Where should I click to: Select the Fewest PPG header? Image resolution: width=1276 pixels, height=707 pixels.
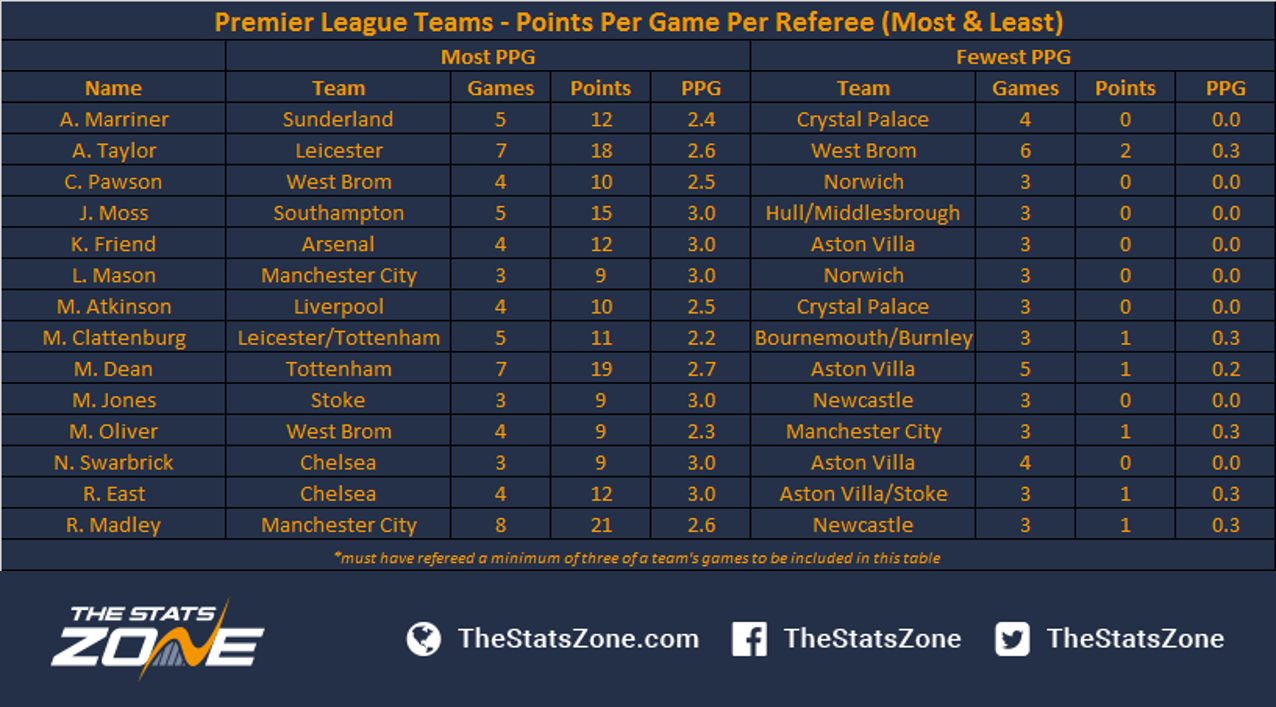(1013, 57)
